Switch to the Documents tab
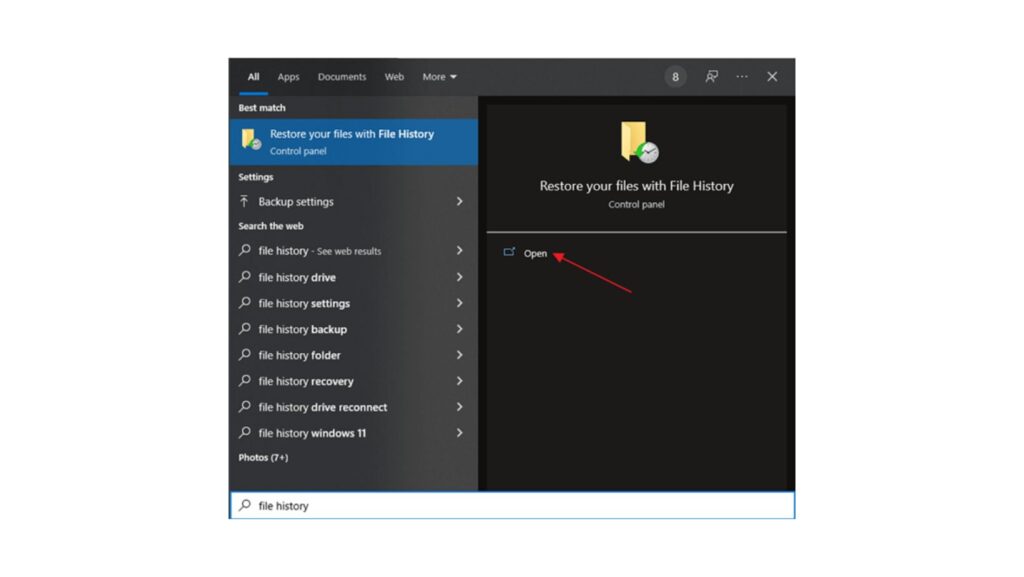Screen dimensions: 1024x577 pyautogui.click(x=342, y=77)
